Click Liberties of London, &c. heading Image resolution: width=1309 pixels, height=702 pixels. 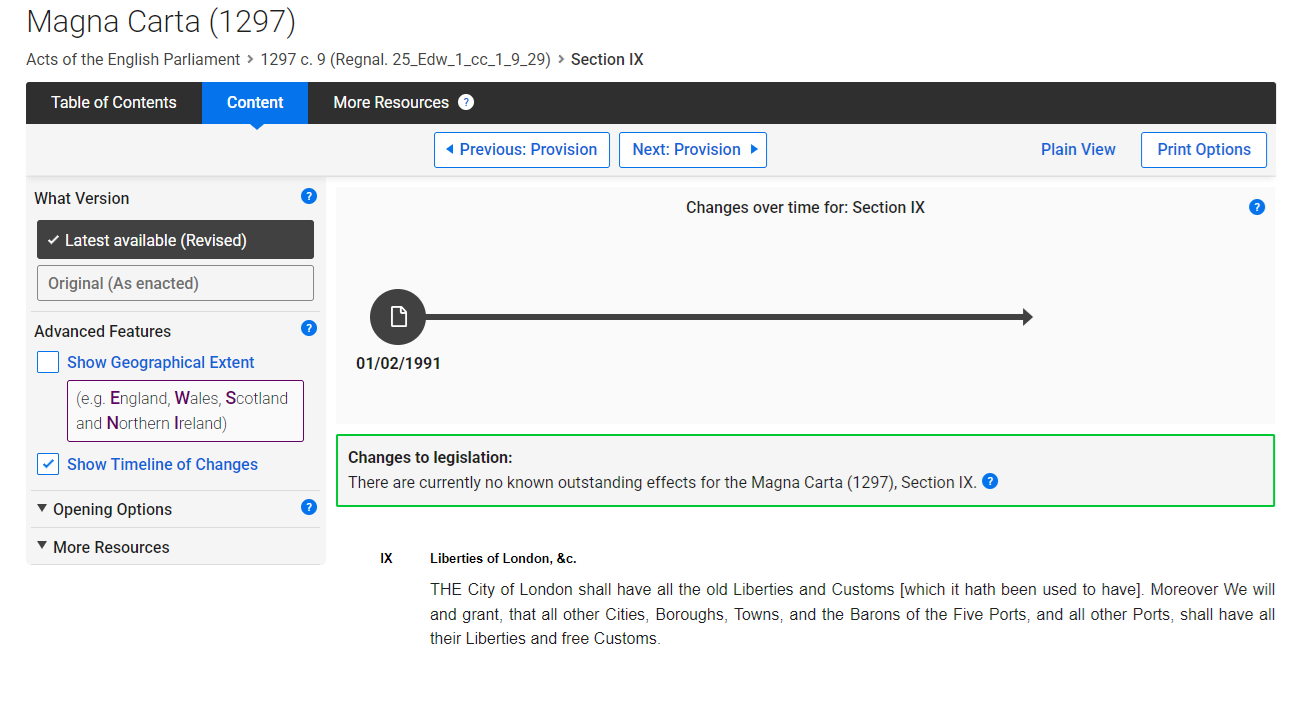tap(503, 558)
